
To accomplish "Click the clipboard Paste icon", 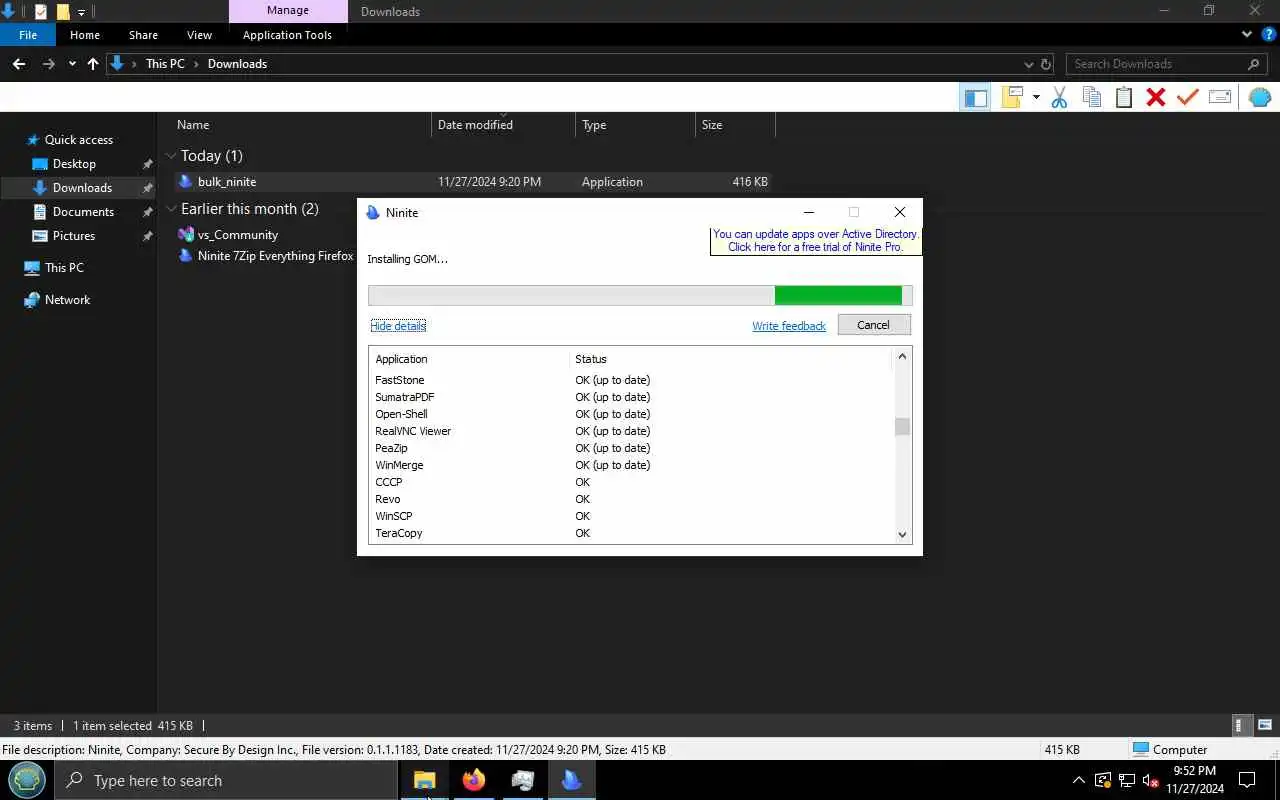I will (x=1124, y=97).
